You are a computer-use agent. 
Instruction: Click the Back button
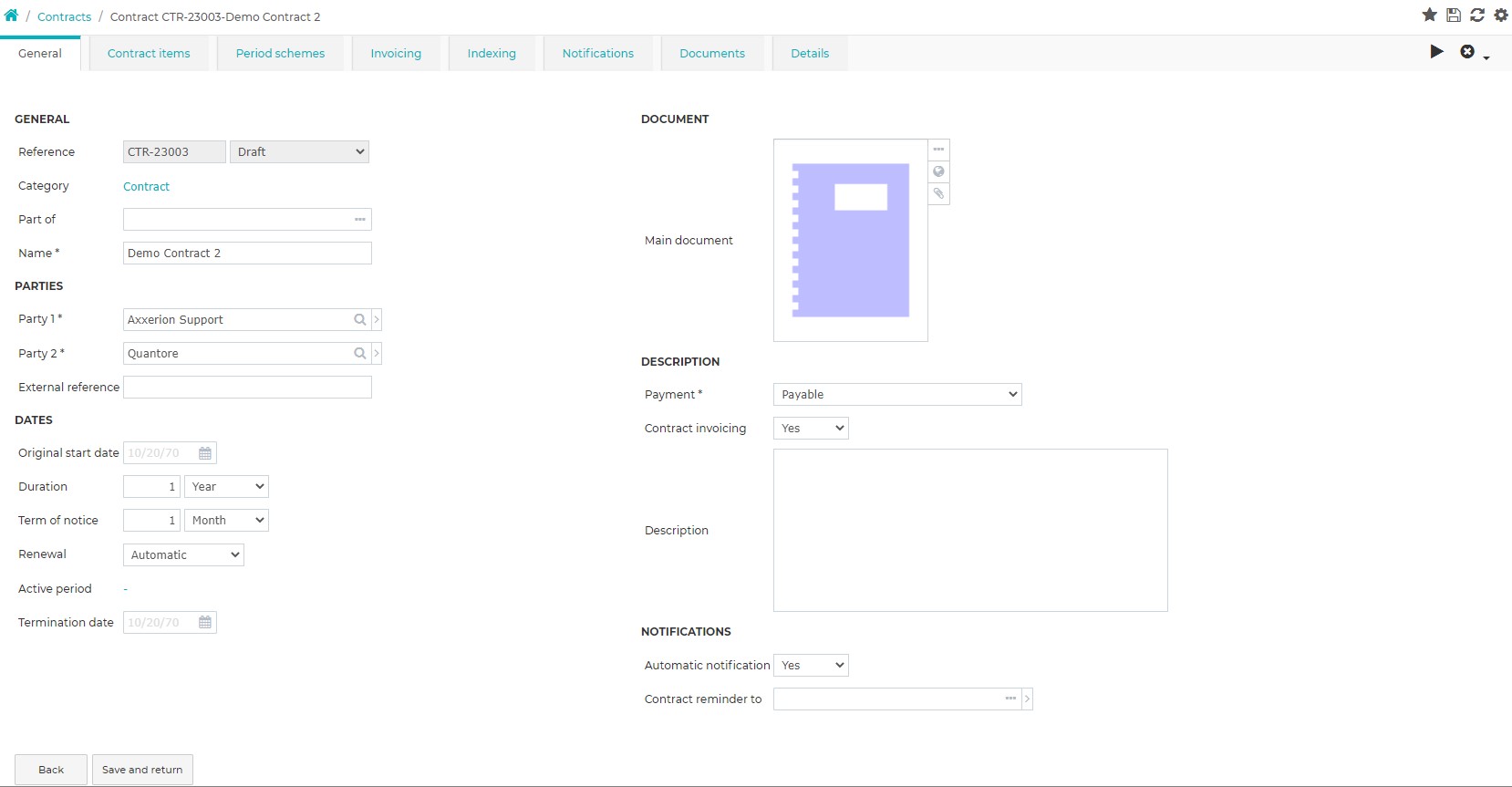point(51,770)
